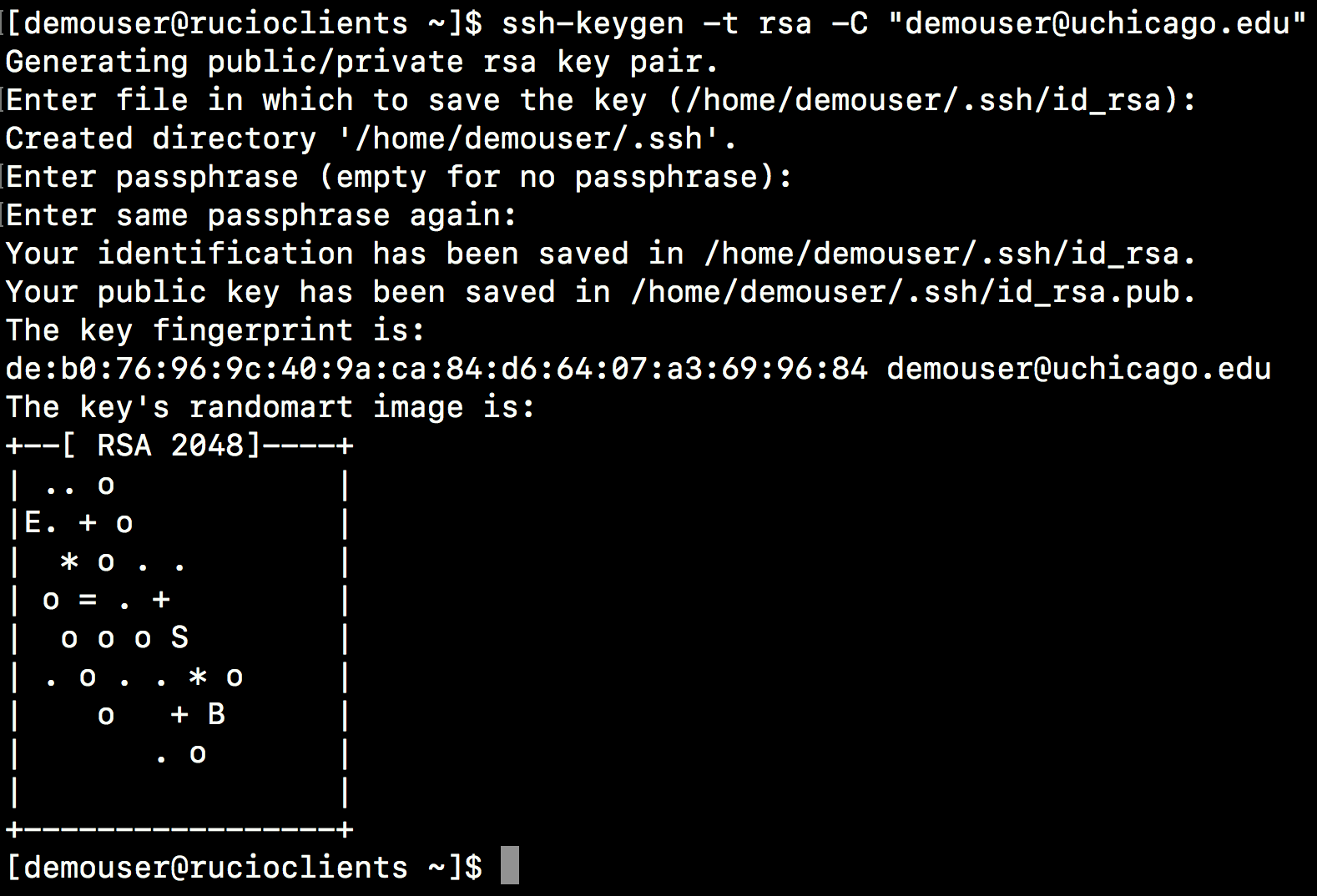1317x896 pixels.
Task: Click the "The key fingerprint is:" line
Action: (215, 330)
